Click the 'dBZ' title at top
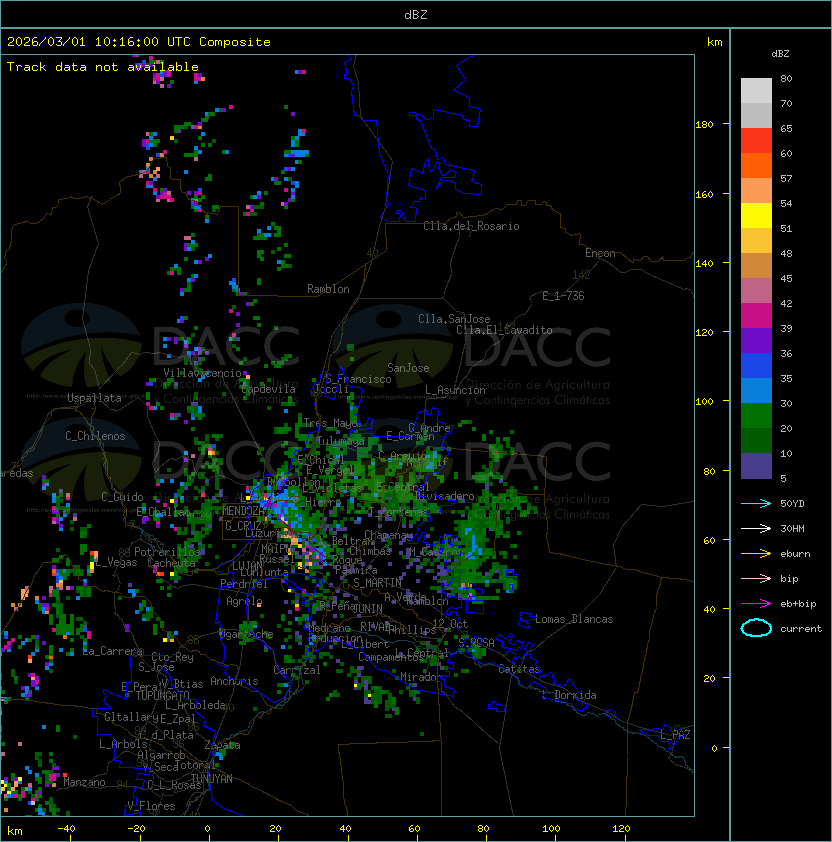 pyautogui.click(x=416, y=14)
